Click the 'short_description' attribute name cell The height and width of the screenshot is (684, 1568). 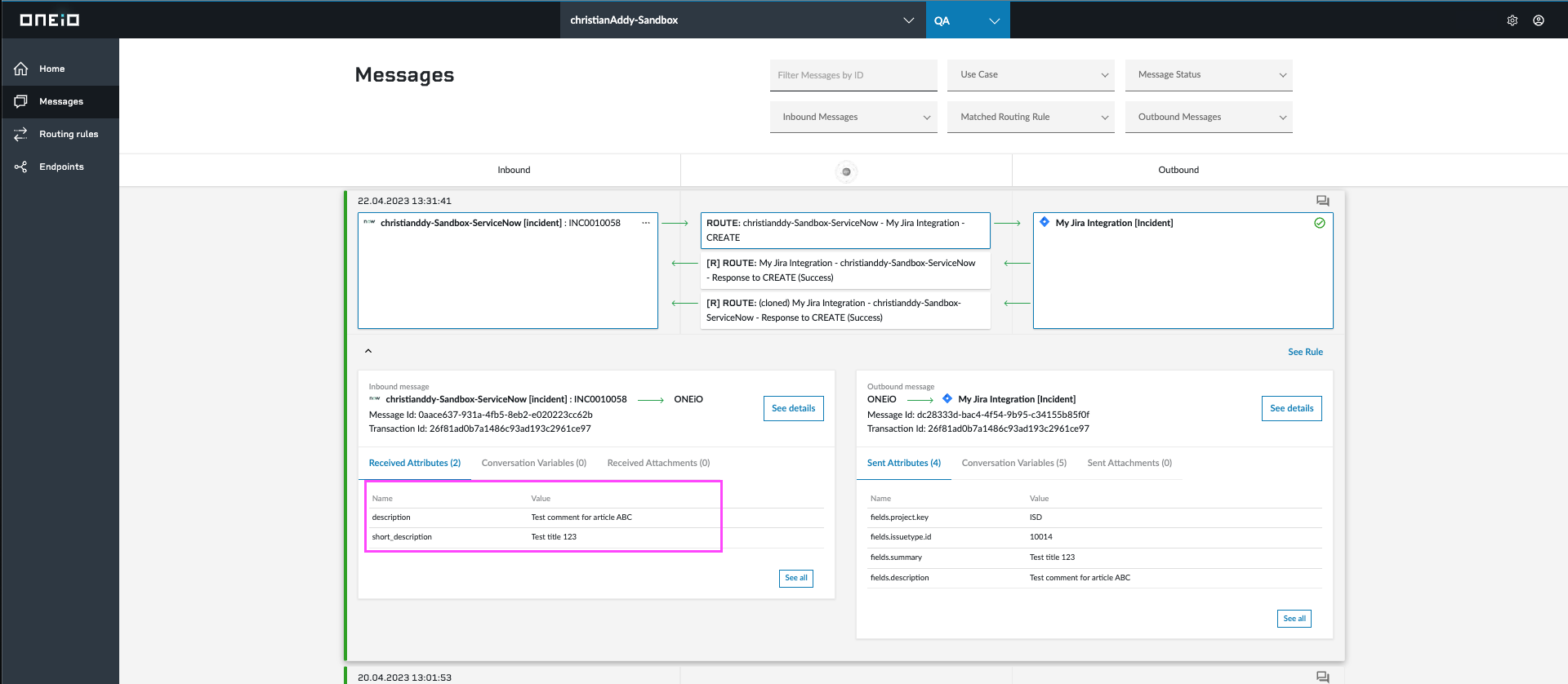(x=402, y=537)
